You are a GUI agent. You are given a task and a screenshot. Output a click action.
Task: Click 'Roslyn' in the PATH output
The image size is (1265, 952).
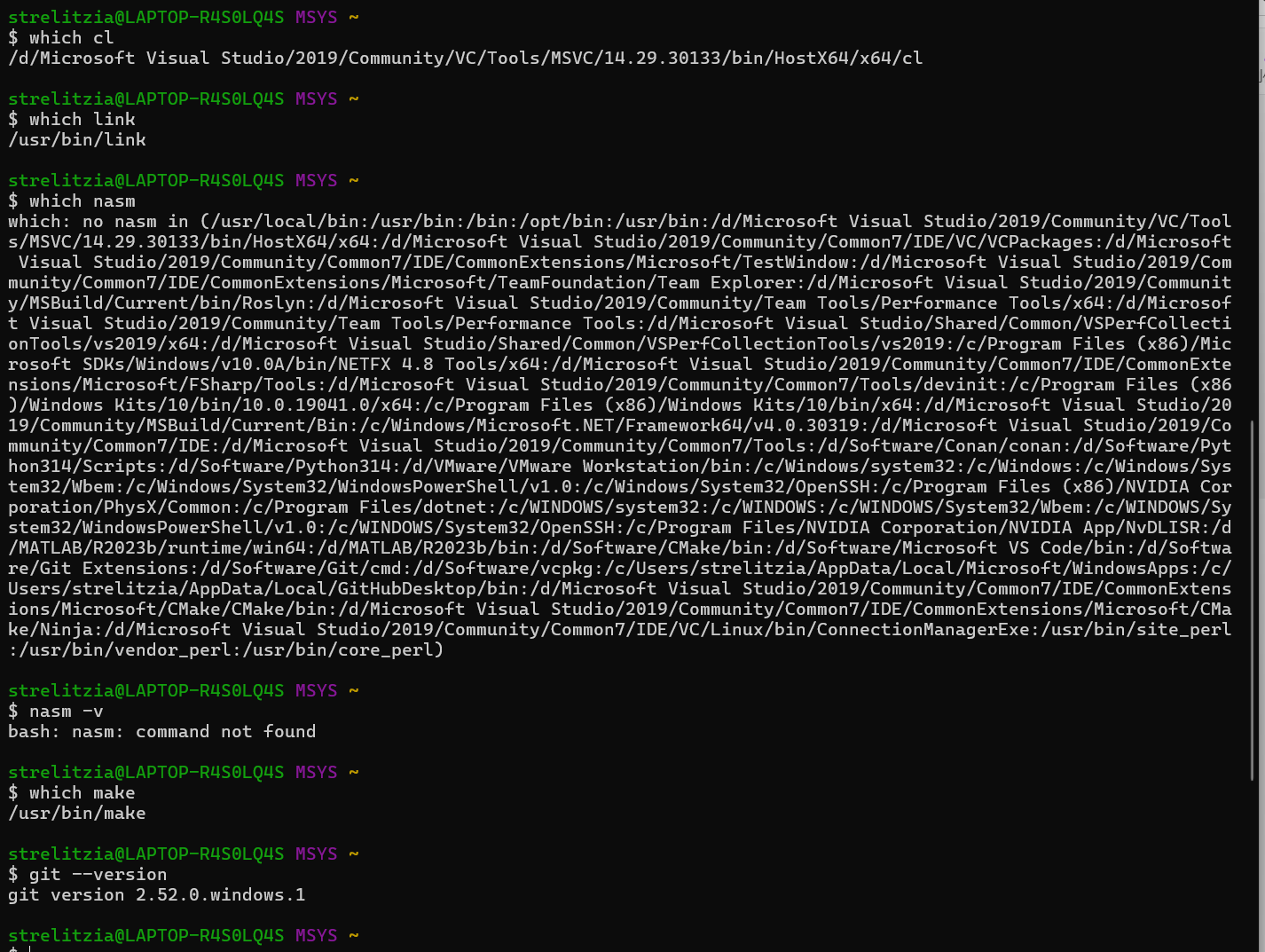(x=274, y=303)
